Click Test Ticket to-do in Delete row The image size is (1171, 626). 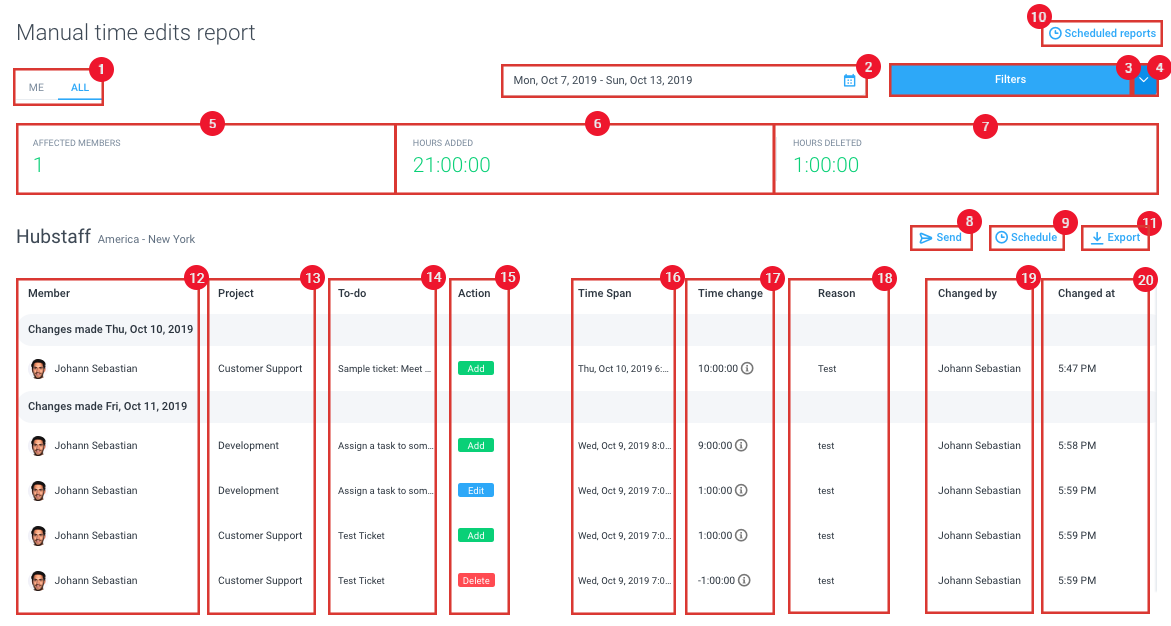[x=361, y=580]
